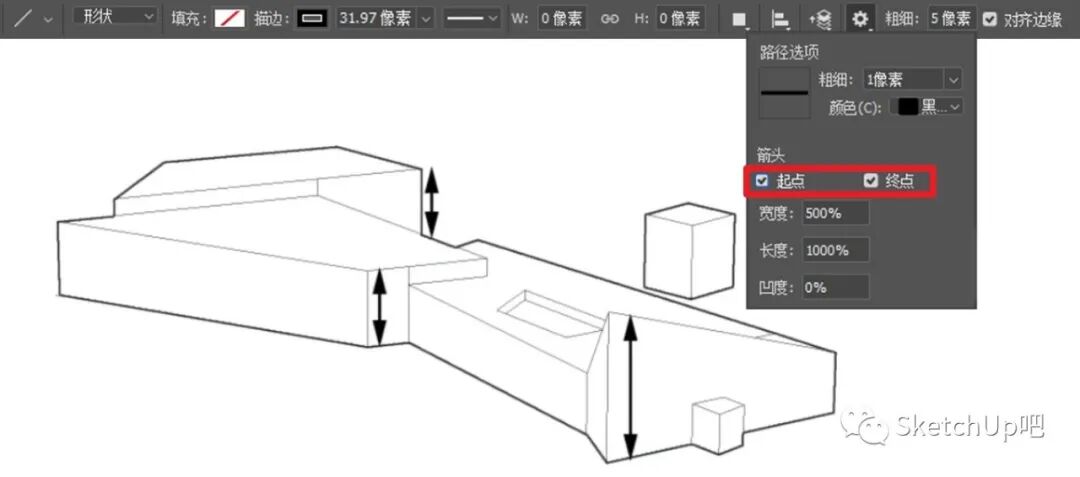
Task: Click the 颜色(C) black color swatch
Action: coord(908,107)
